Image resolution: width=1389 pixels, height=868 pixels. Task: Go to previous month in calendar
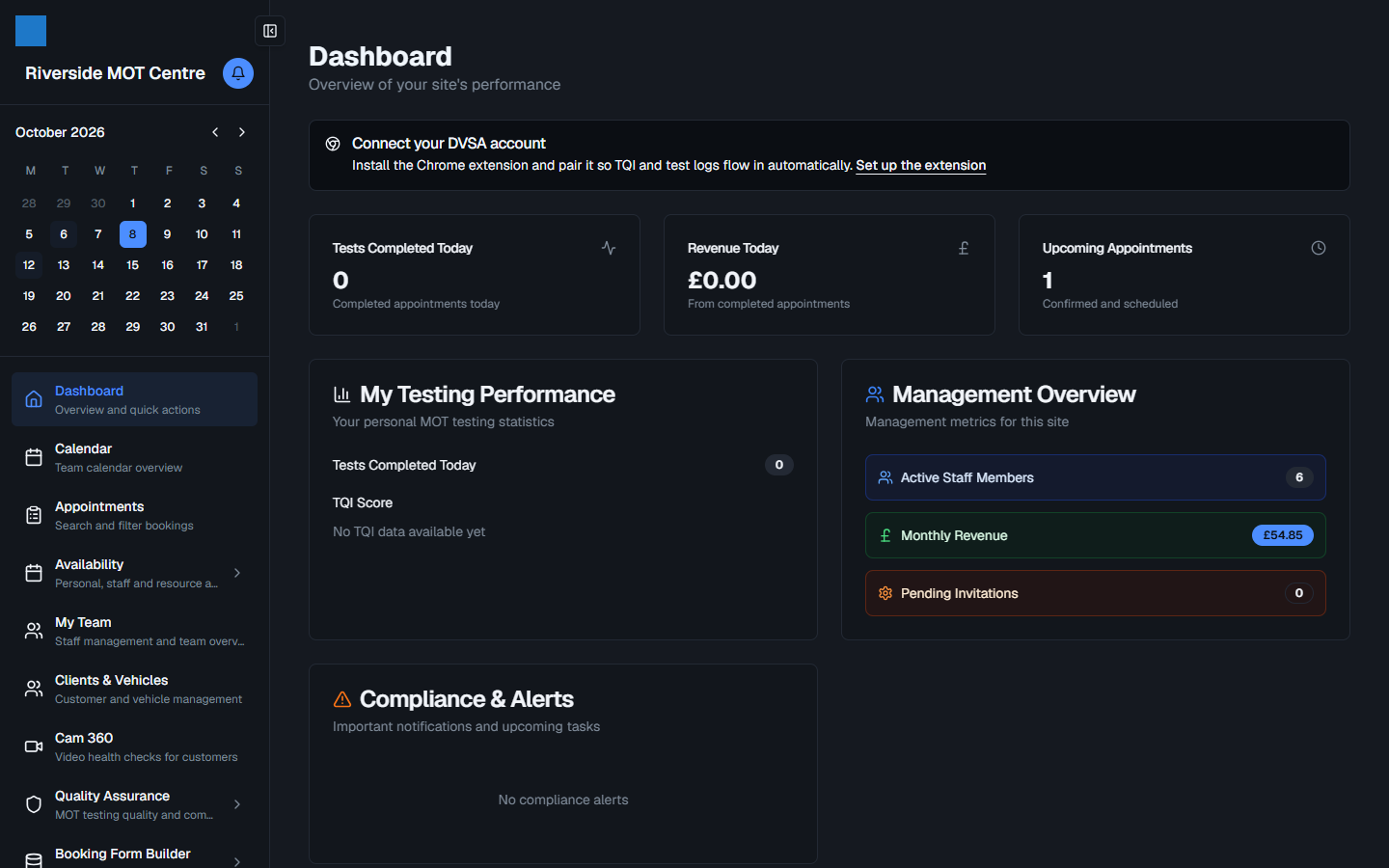point(215,132)
